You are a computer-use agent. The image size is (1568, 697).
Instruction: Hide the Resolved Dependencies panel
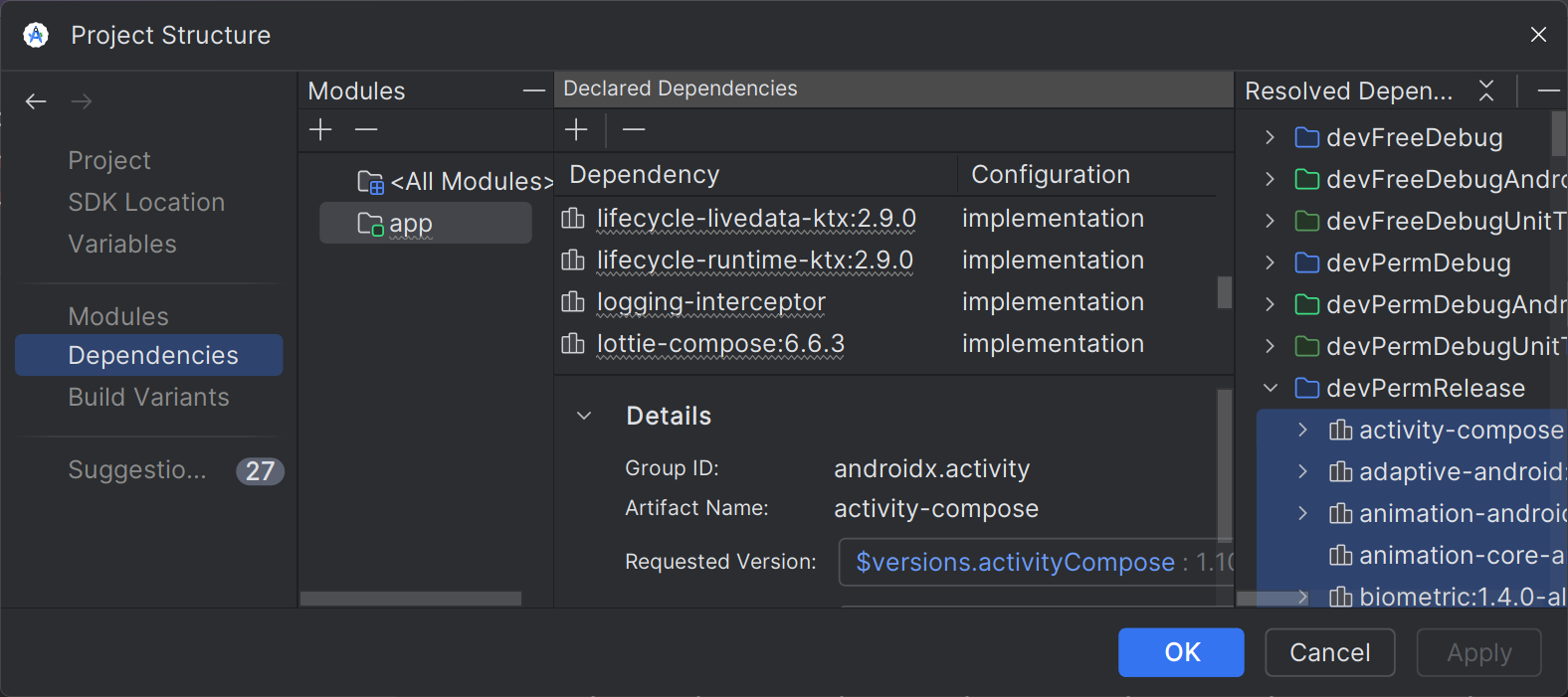(1548, 90)
